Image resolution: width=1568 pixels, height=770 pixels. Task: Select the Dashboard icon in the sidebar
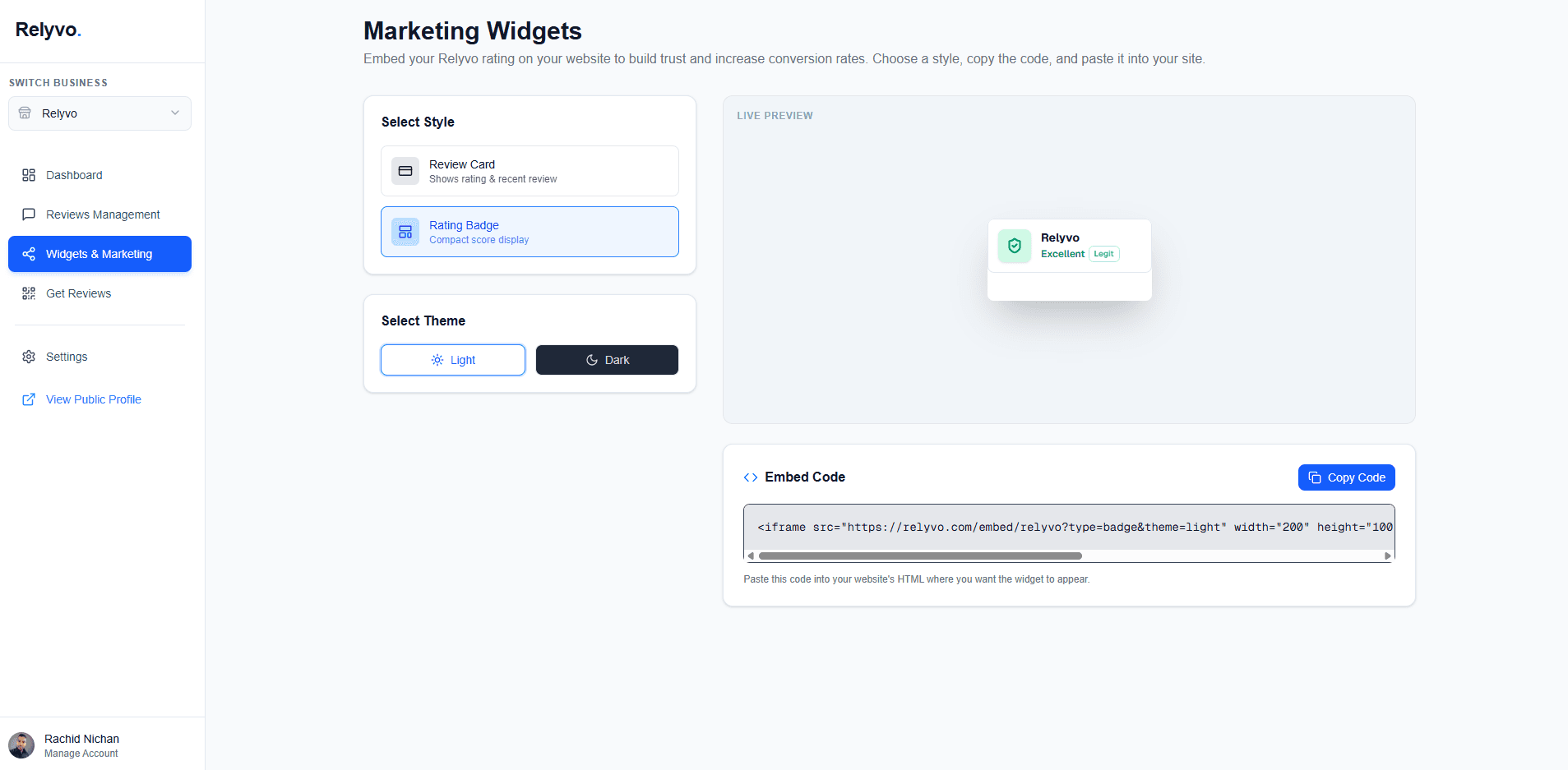point(29,174)
